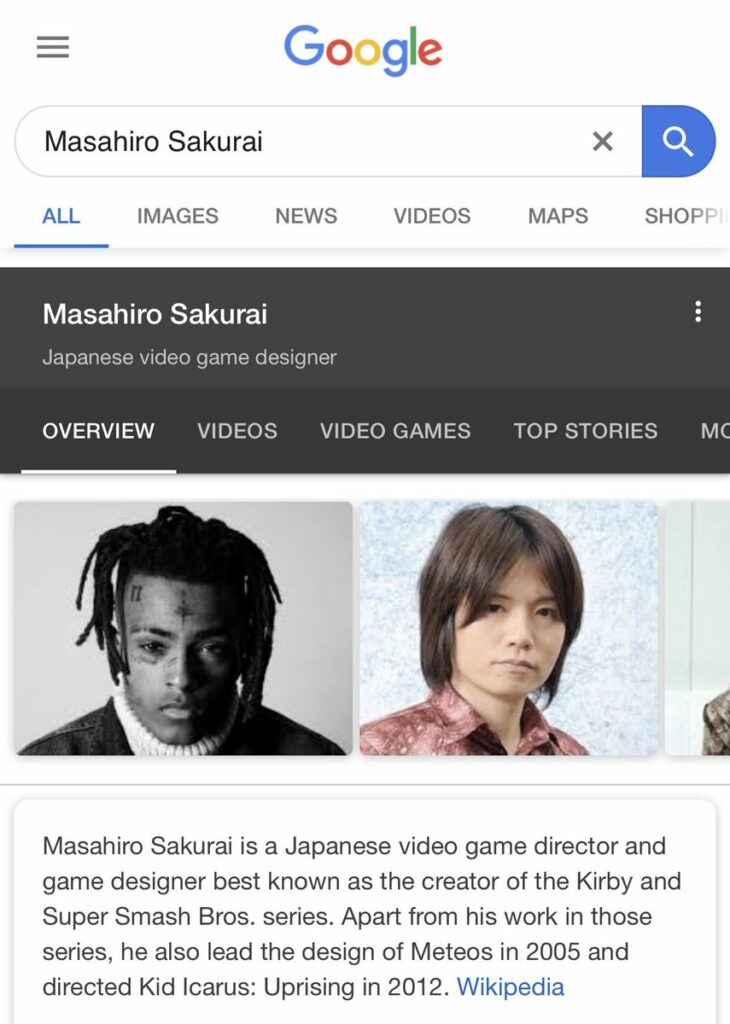
Task: Select the panel's Videos tab
Action: coord(237,430)
